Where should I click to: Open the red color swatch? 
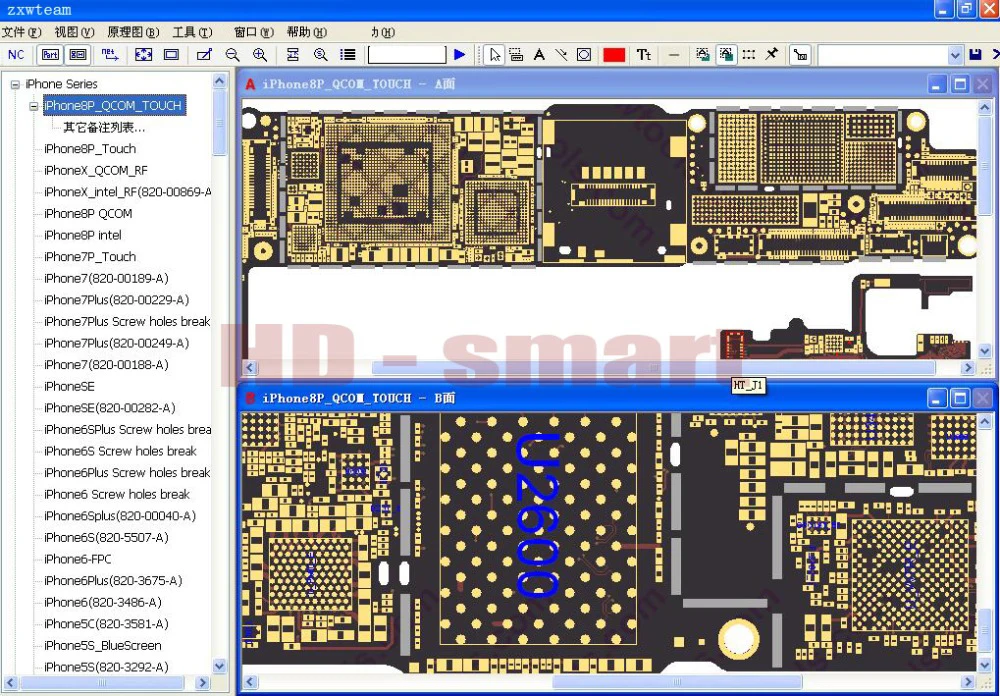click(x=614, y=55)
